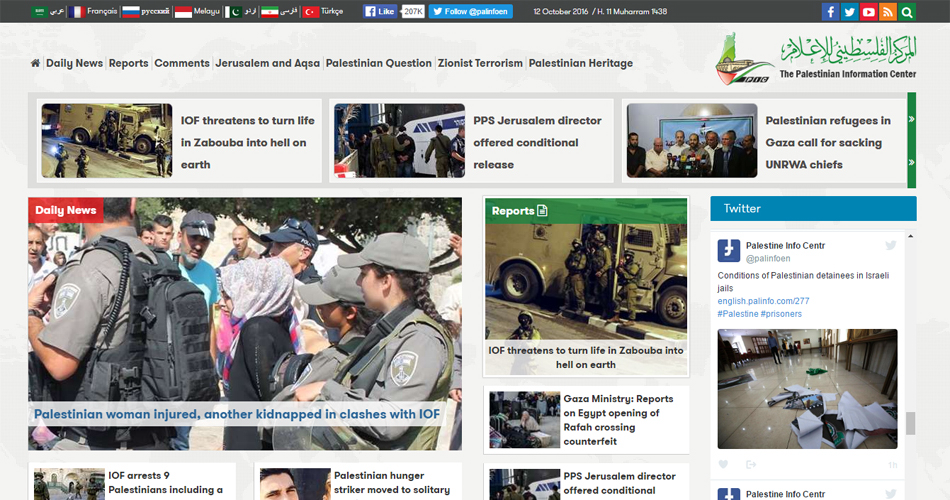Image resolution: width=950 pixels, height=500 pixels.
Task: Open the Zionist Terrorism menu item
Action: pos(480,63)
